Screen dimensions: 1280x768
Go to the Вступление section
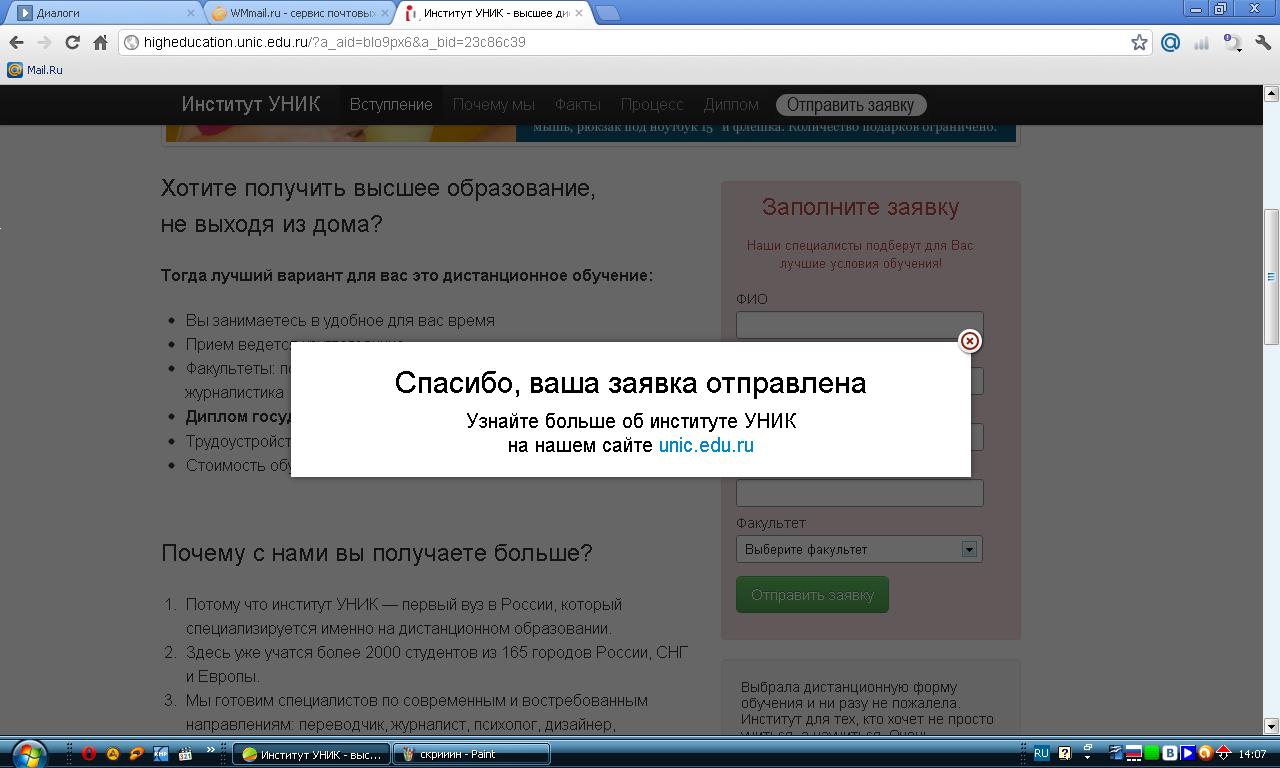point(391,104)
